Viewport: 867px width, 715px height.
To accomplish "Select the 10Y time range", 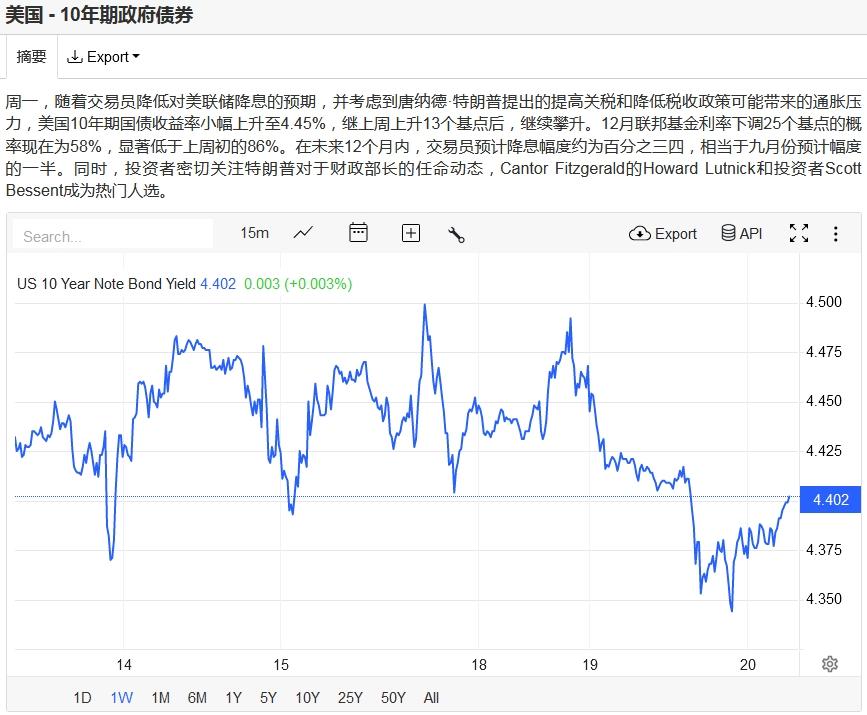I will (307, 698).
